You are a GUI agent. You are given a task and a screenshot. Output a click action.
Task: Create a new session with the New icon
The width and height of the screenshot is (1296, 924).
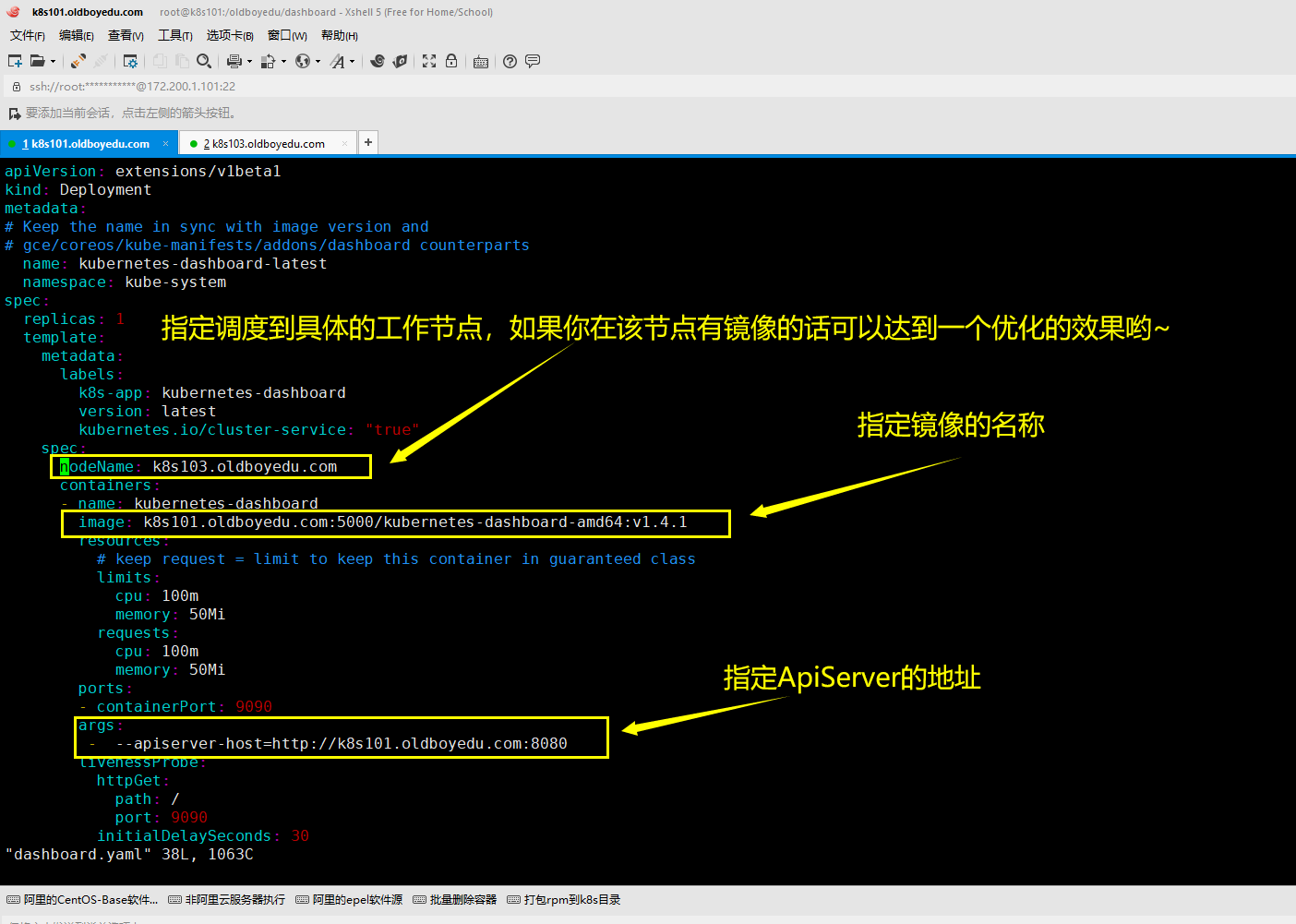(x=14, y=61)
